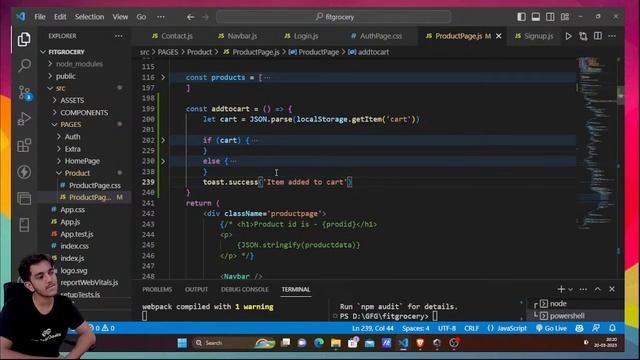Switch to the Contact.js tab
Viewport: 640px width, 360px height.
tap(172, 36)
